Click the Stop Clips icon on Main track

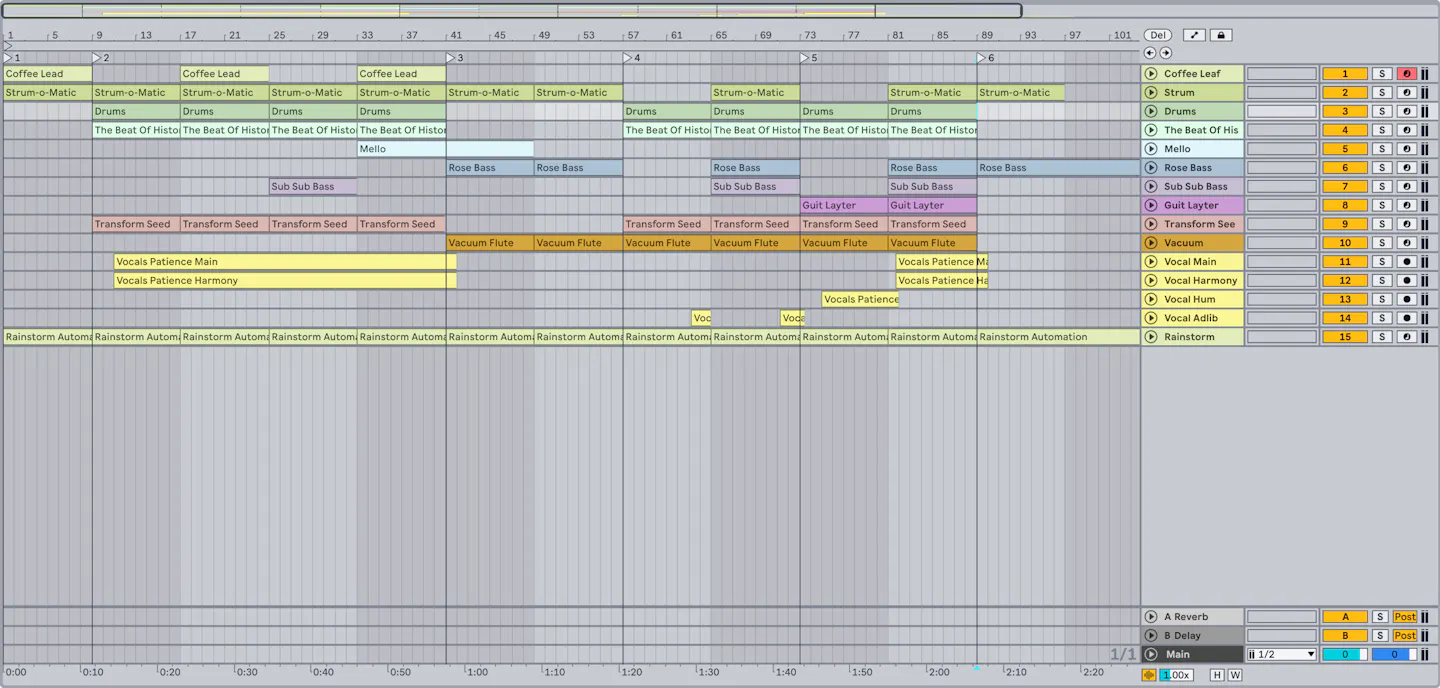click(1426, 654)
